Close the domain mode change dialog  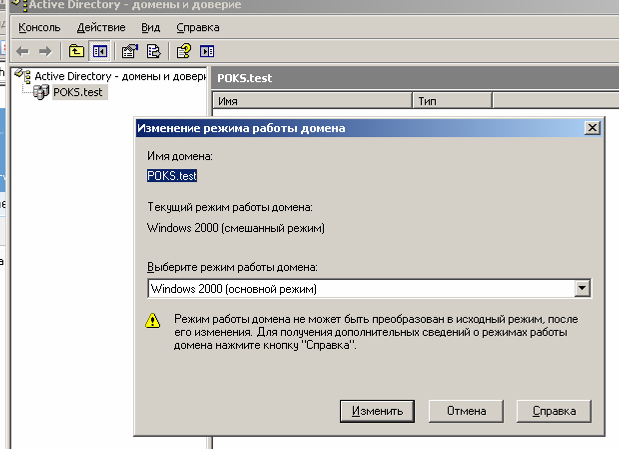[592, 128]
